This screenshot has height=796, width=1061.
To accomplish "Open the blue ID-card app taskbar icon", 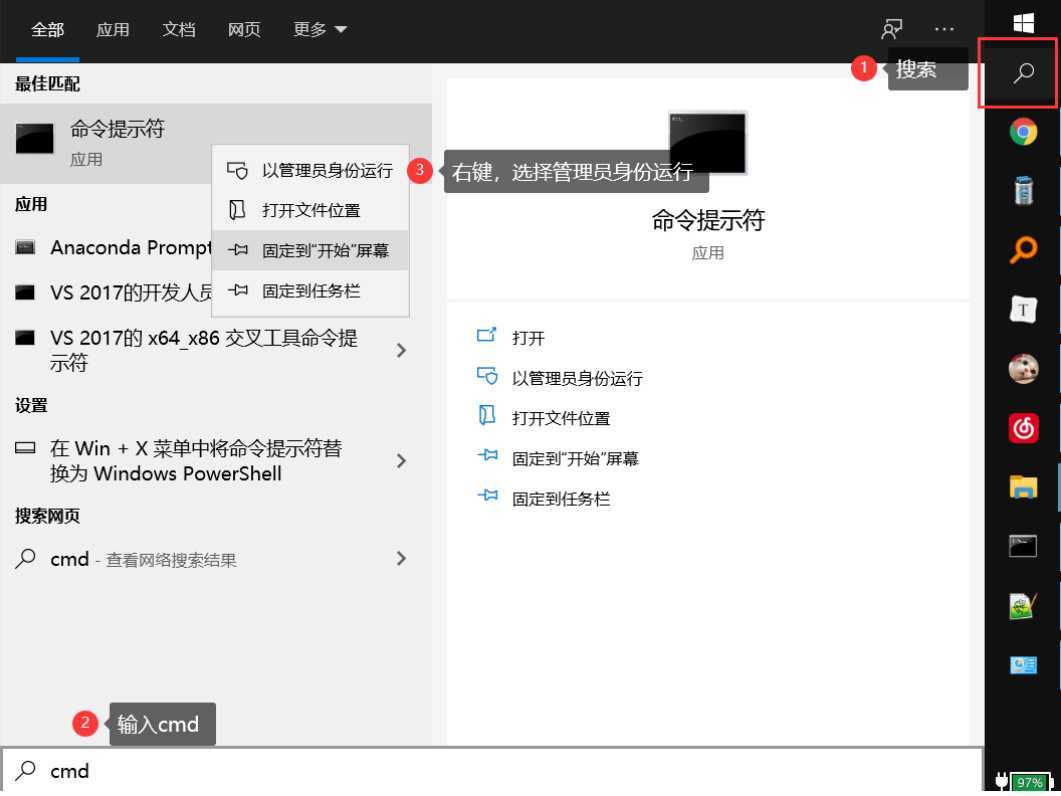I will pyautogui.click(x=1023, y=665).
